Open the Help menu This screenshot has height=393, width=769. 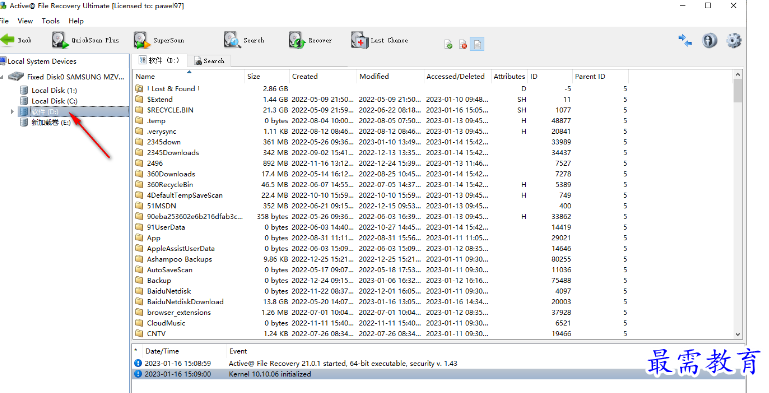click(76, 21)
